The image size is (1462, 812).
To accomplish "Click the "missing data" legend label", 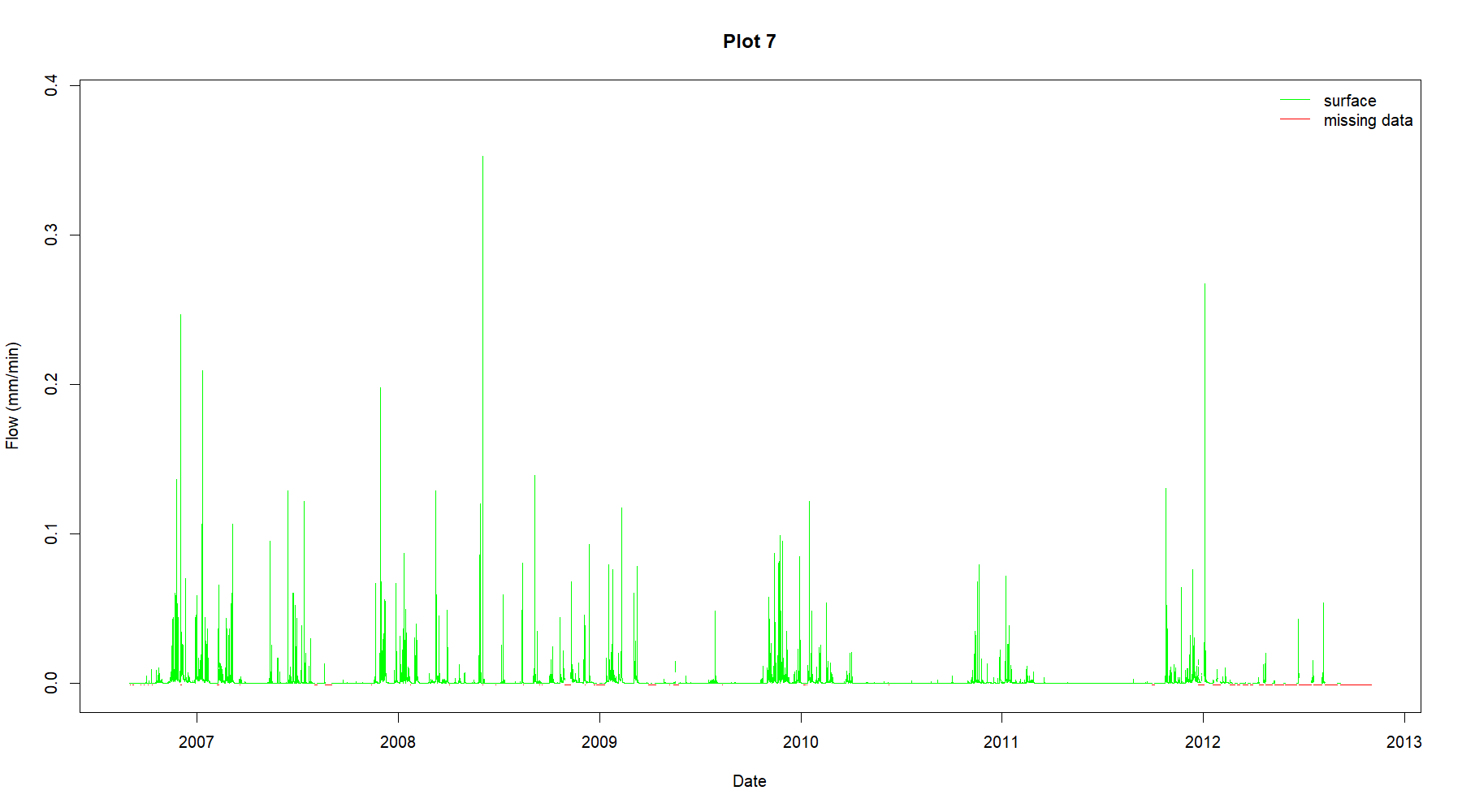I will (x=1368, y=120).
